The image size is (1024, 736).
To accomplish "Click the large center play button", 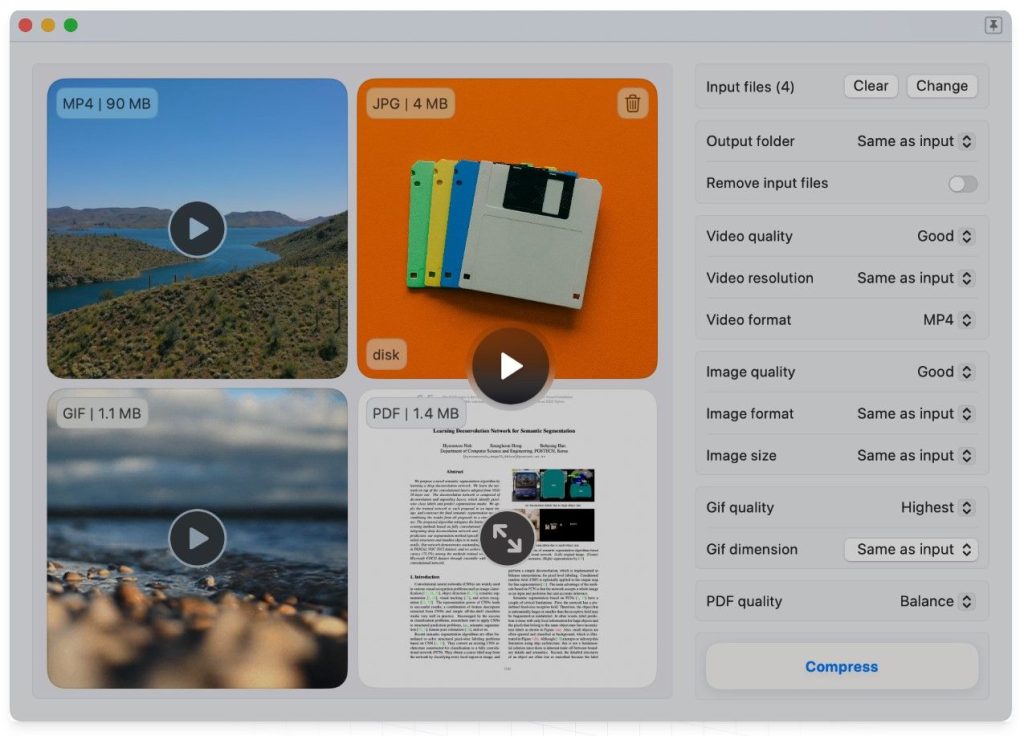I will pyautogui.click(x=511, y=366).
